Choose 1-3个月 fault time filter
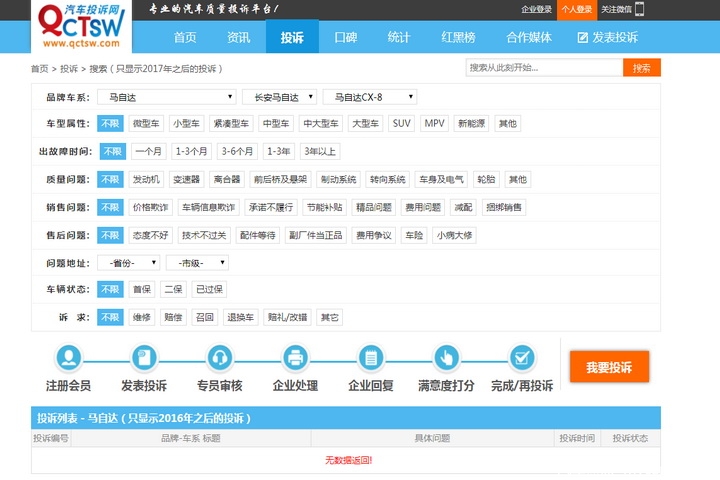Image resolution: width=720 pixels, height=480 pixels. [x=191, y=152]
